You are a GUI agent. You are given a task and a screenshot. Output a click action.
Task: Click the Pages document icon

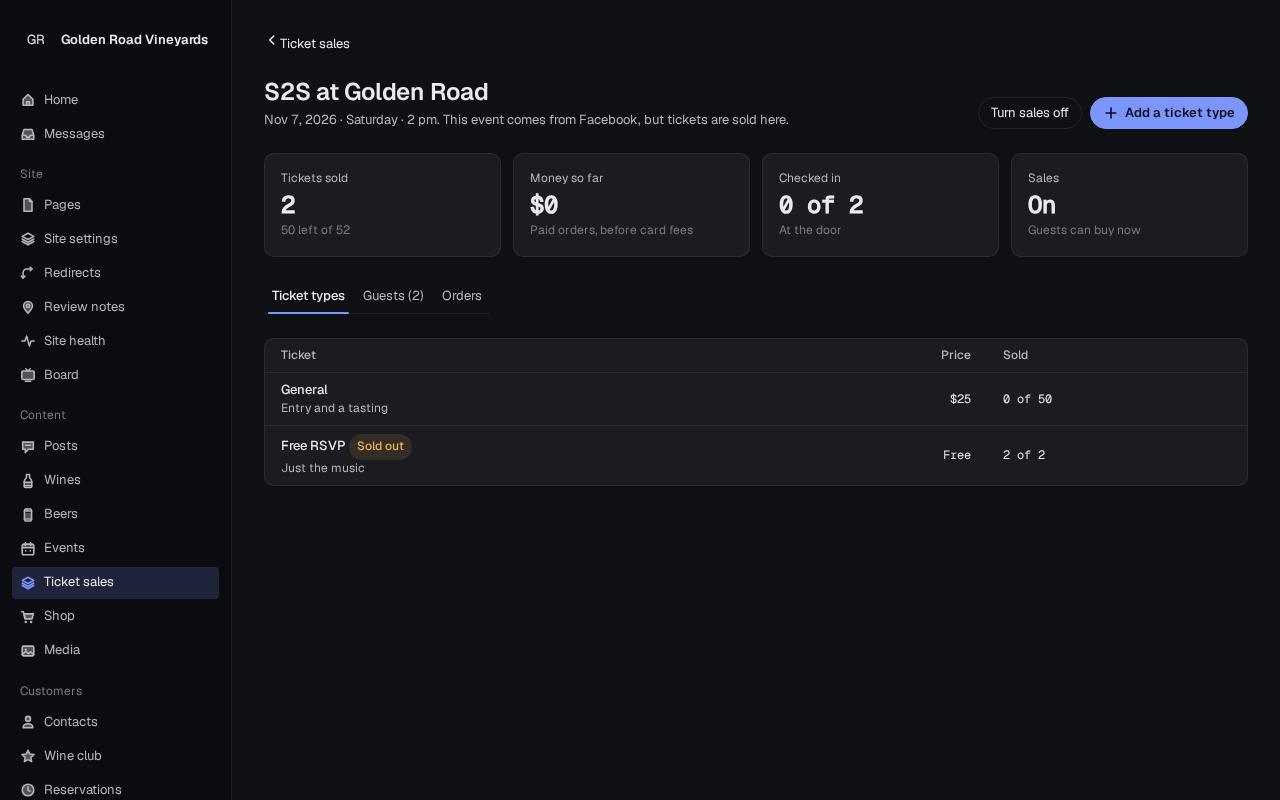(28, 205)
